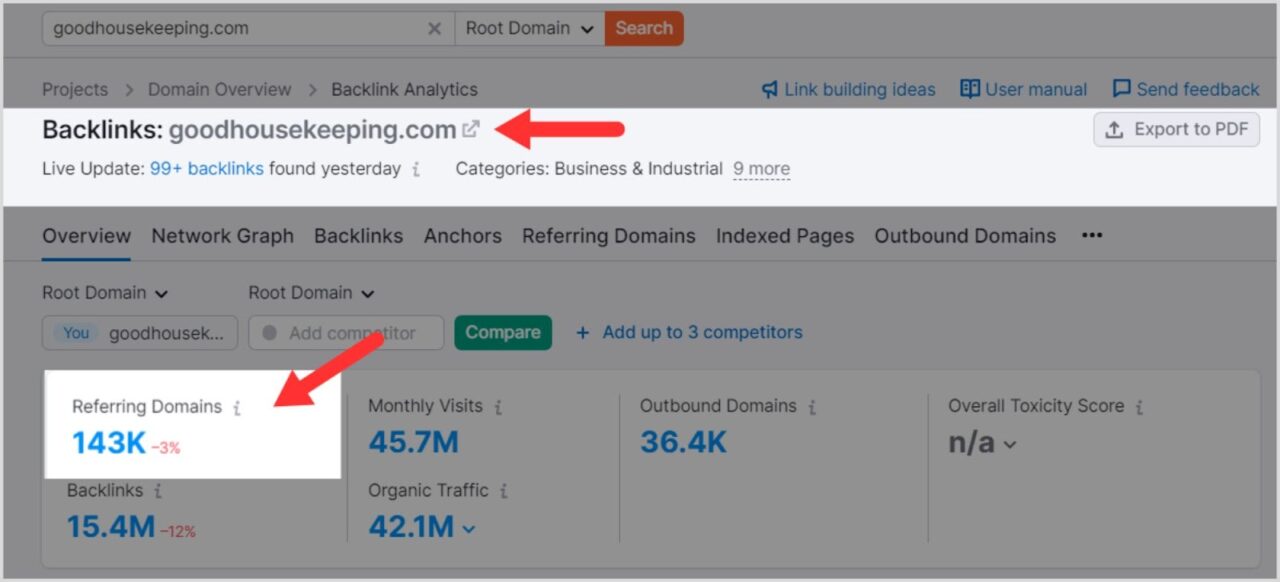Image resolution: width=1280 pixels, height=582 pixels.
Task: Clear the search field with the X icon
Action: click(x=435, y=28)
